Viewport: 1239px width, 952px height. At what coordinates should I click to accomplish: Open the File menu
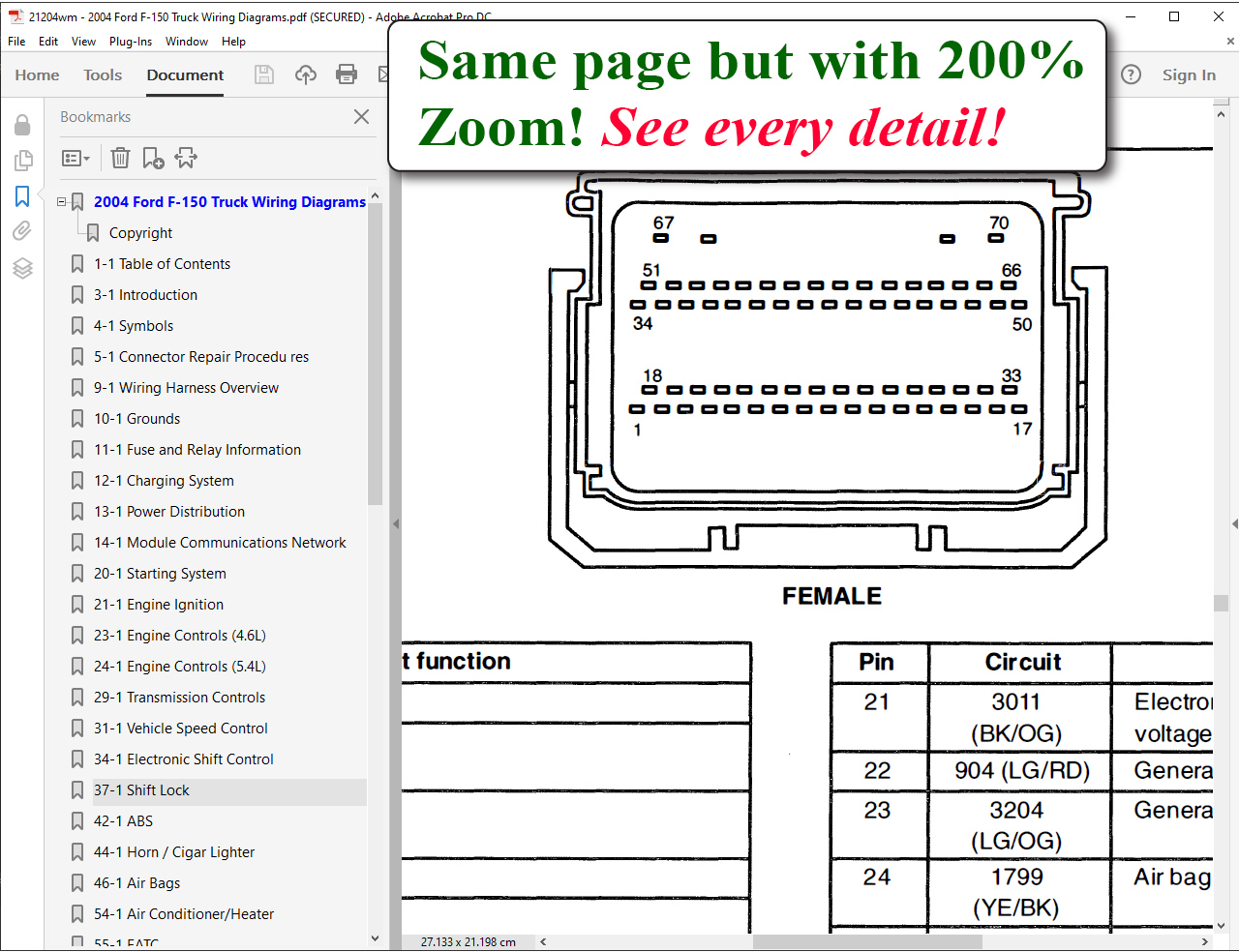[16, 42]
